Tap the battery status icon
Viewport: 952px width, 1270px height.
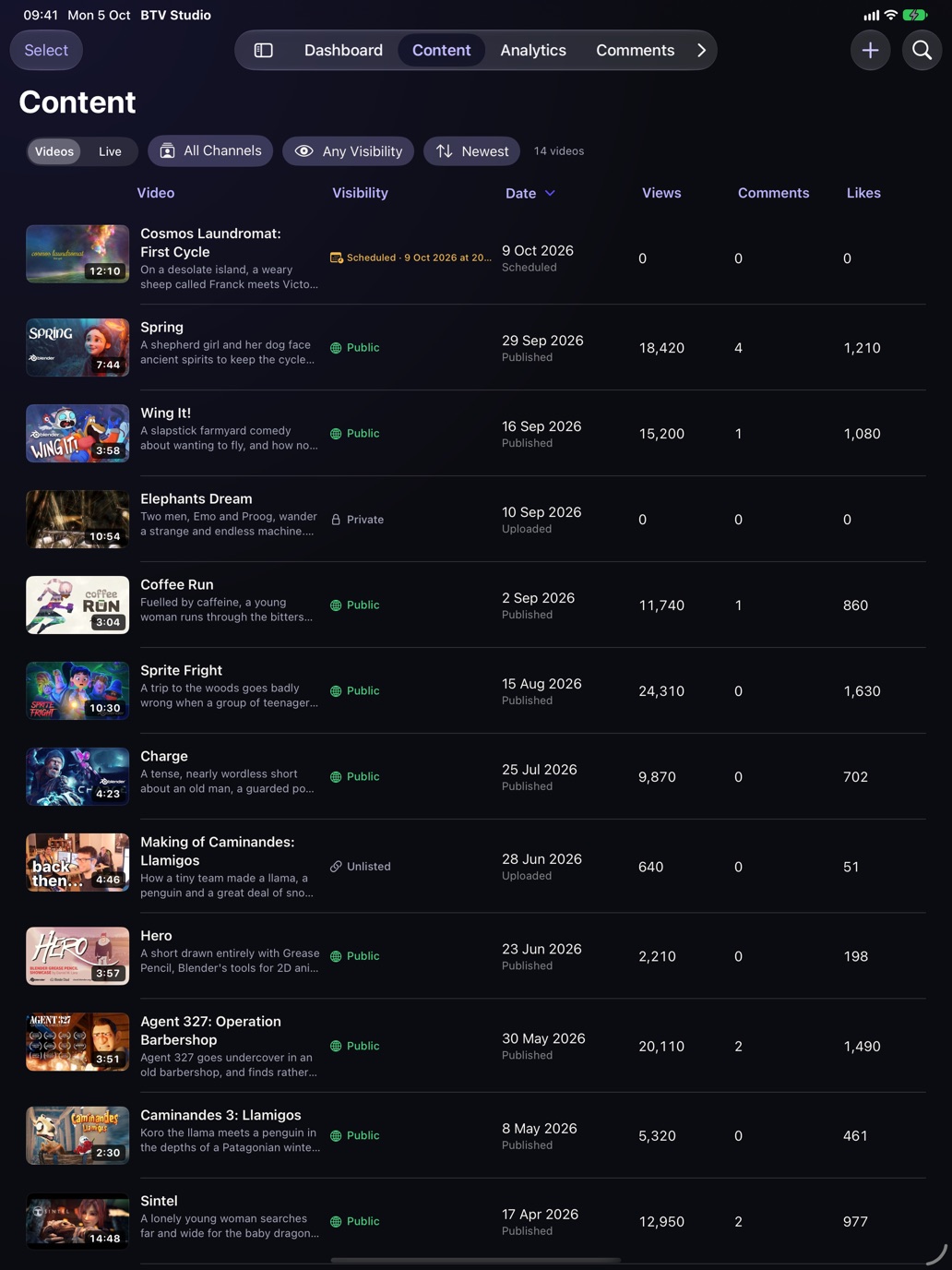(x=915, y=15)
